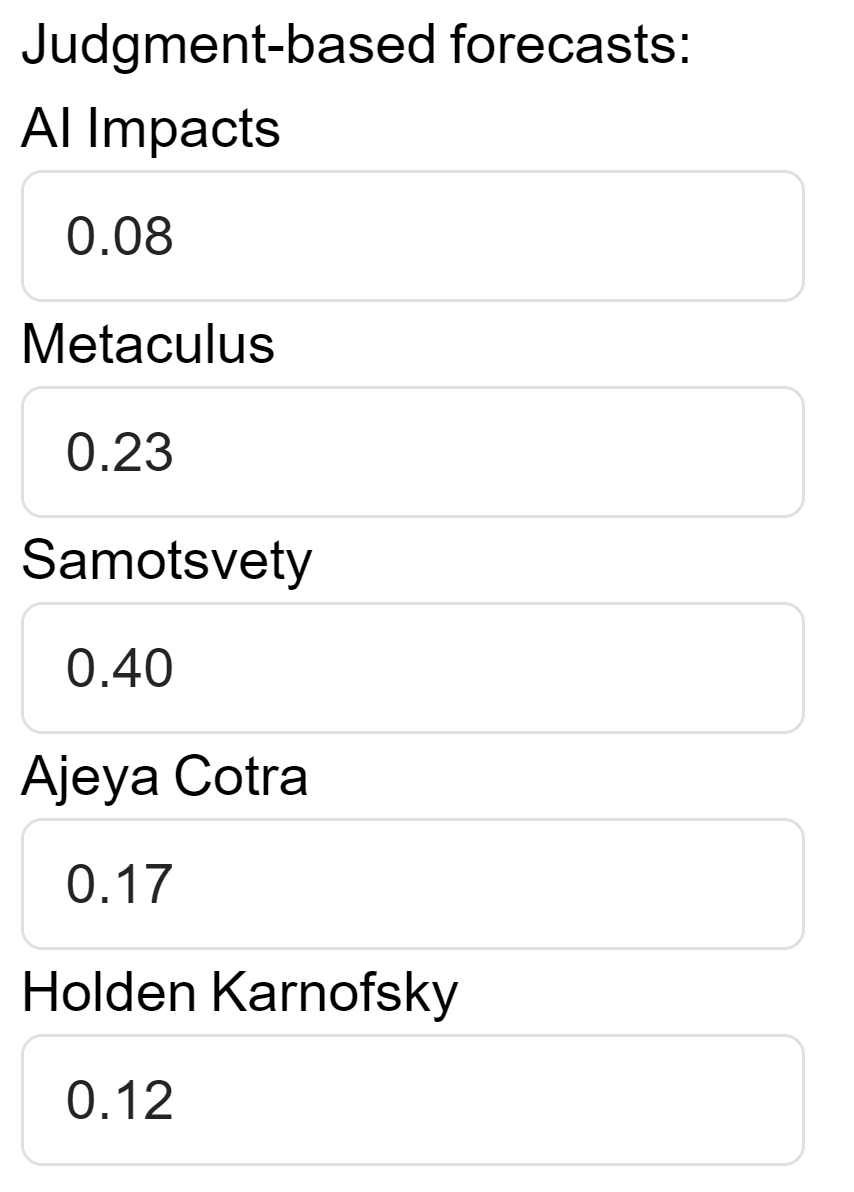Place cursor on the 0.08 value
The width and height of the screenshot is (854, 1192).
coord(119,237)
